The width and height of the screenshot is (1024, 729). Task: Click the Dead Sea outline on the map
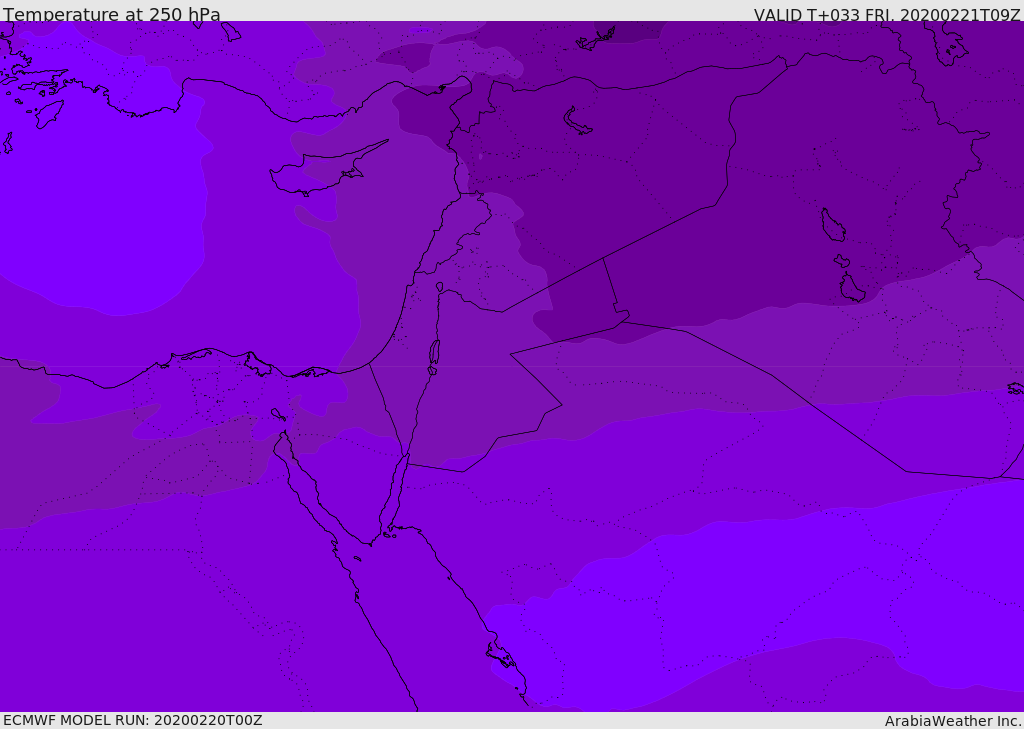(434, 357)
